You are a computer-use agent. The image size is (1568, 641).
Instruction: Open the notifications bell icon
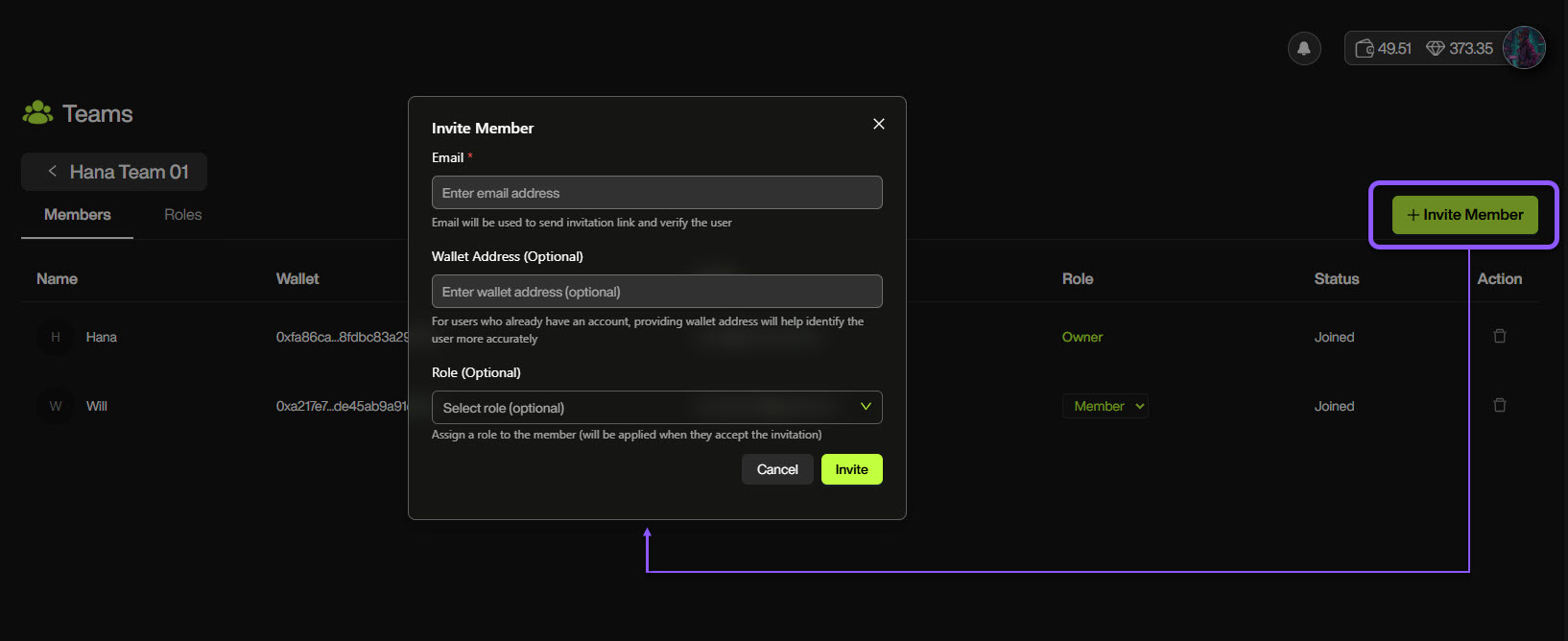point(1304,48)
